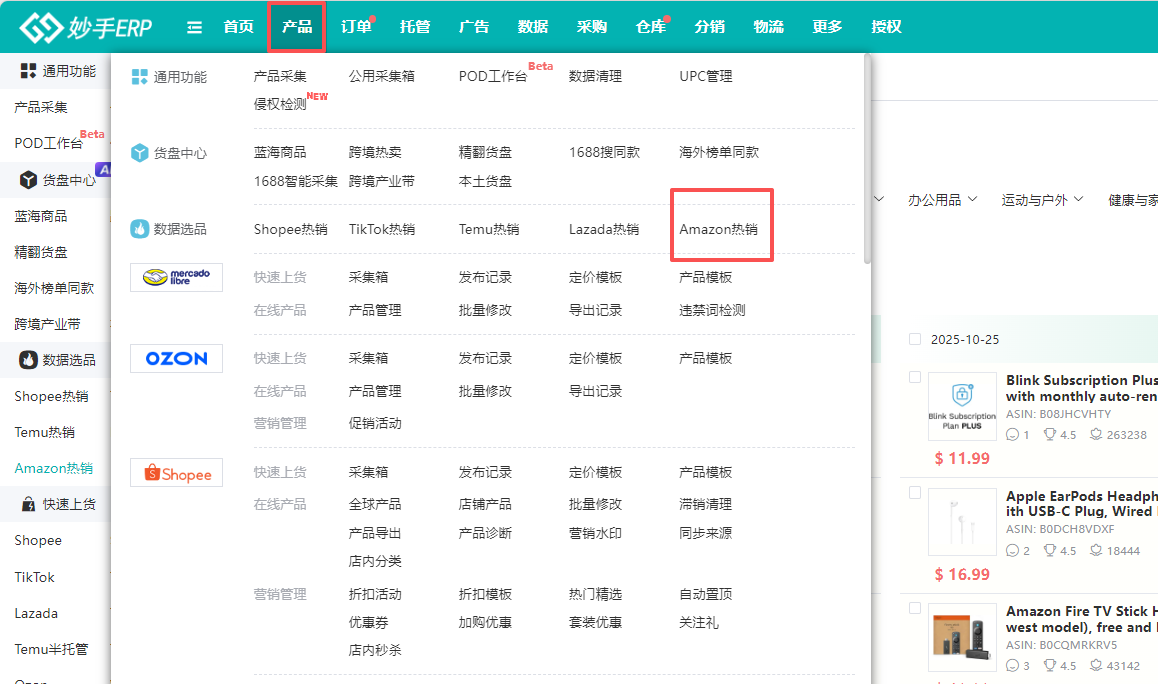The height and width of the screenshot is (684, 1158).
Task: Click the Amazon Fire TV Stick product thumbnail
Action: click(x=962, y=637)
